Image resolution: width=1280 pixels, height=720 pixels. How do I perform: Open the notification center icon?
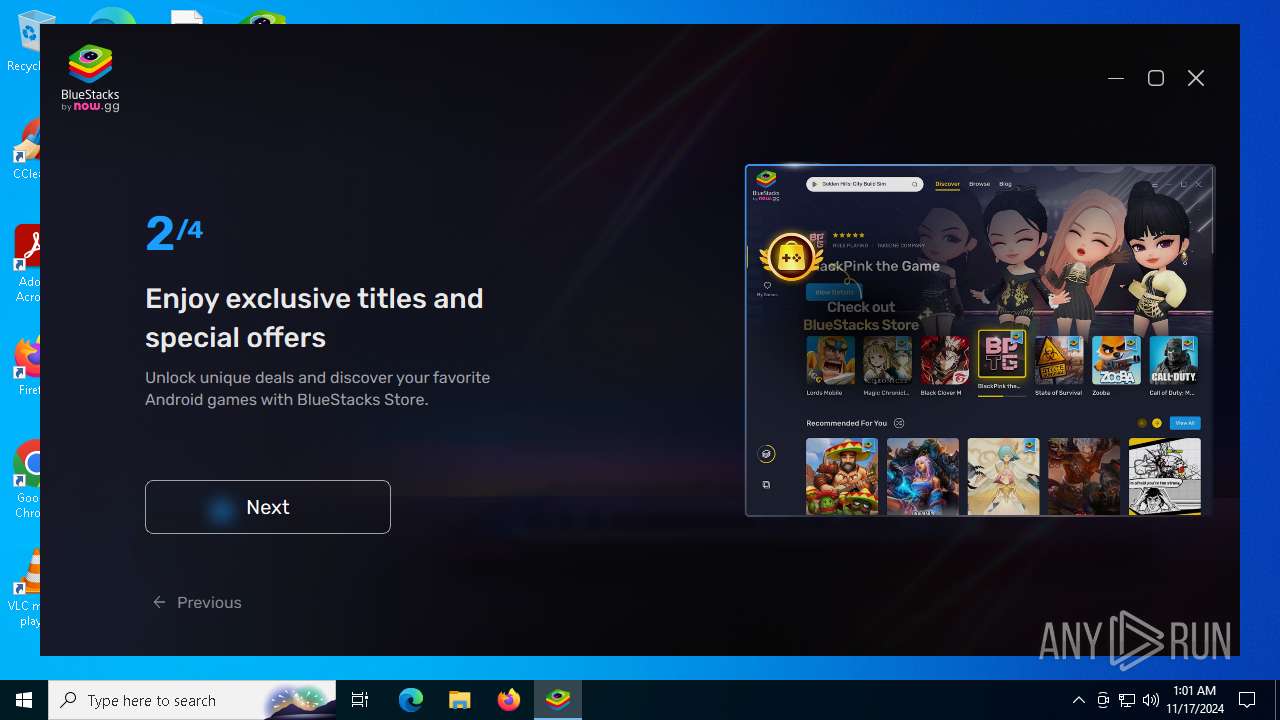pyautogui.click(x=1247, y=700)
